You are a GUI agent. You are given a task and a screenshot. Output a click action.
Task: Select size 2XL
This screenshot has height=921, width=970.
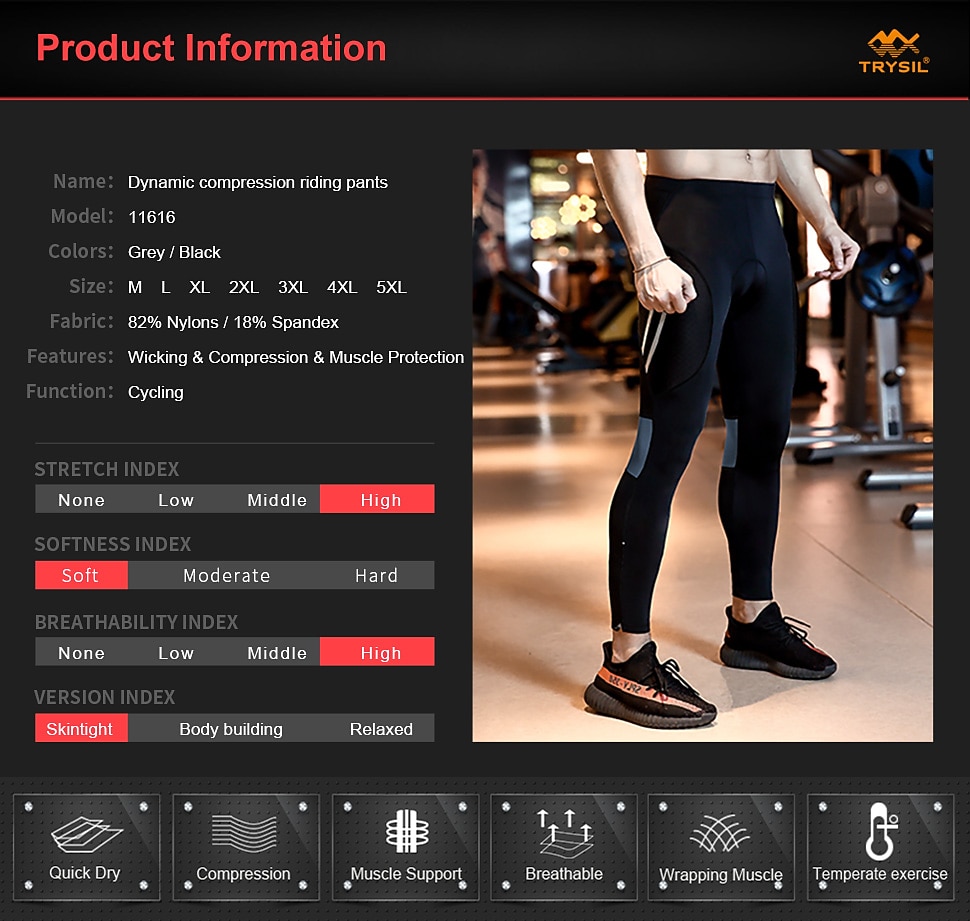point(244,287)
